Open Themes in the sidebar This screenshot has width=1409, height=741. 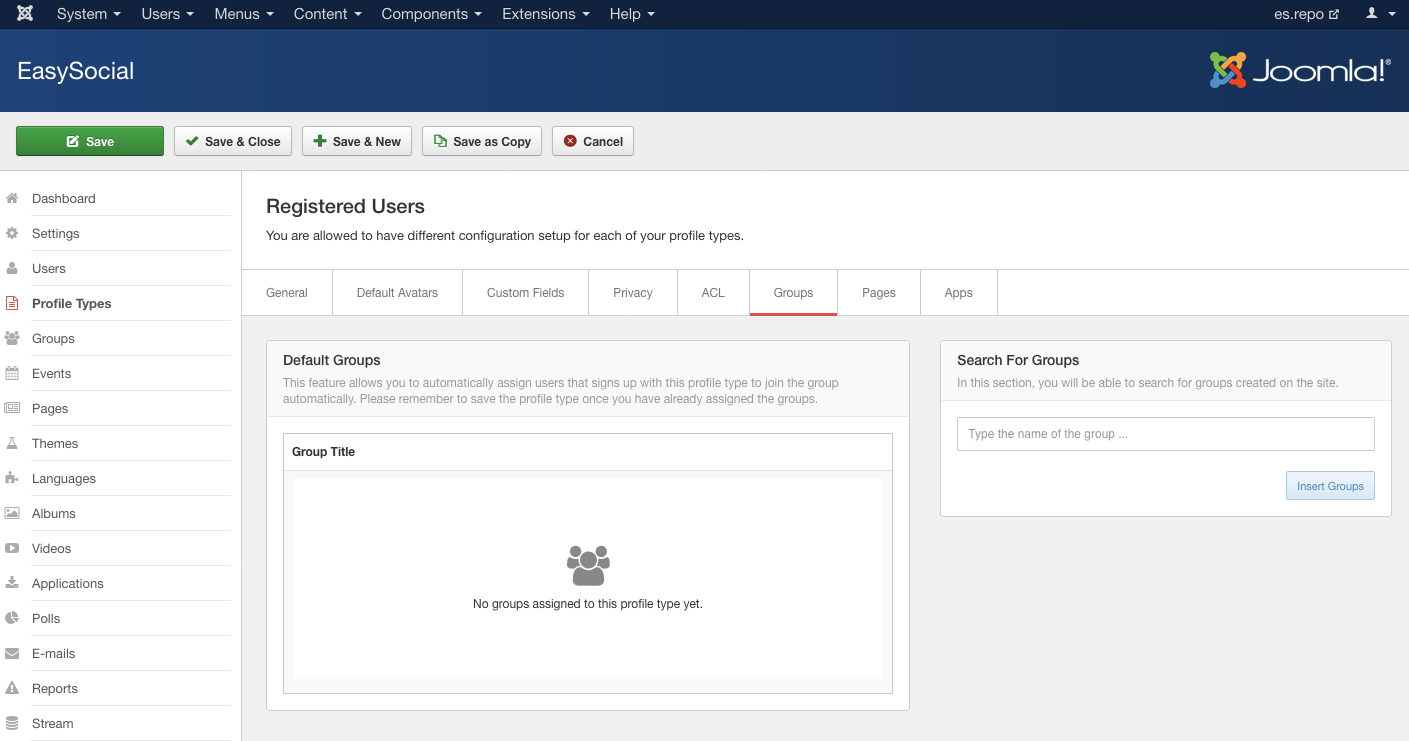55,443
